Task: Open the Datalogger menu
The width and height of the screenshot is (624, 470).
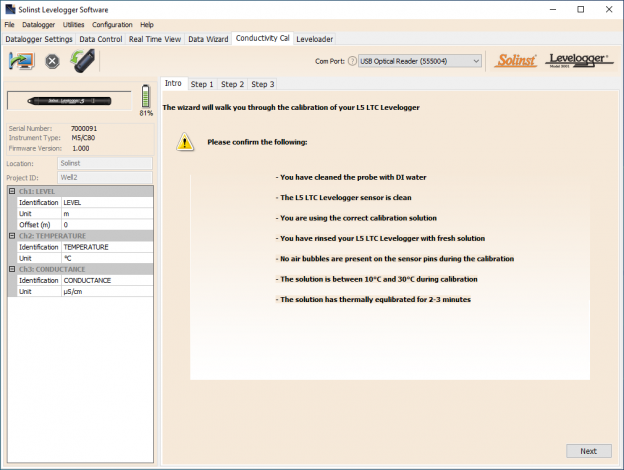Action: (38, 24)
